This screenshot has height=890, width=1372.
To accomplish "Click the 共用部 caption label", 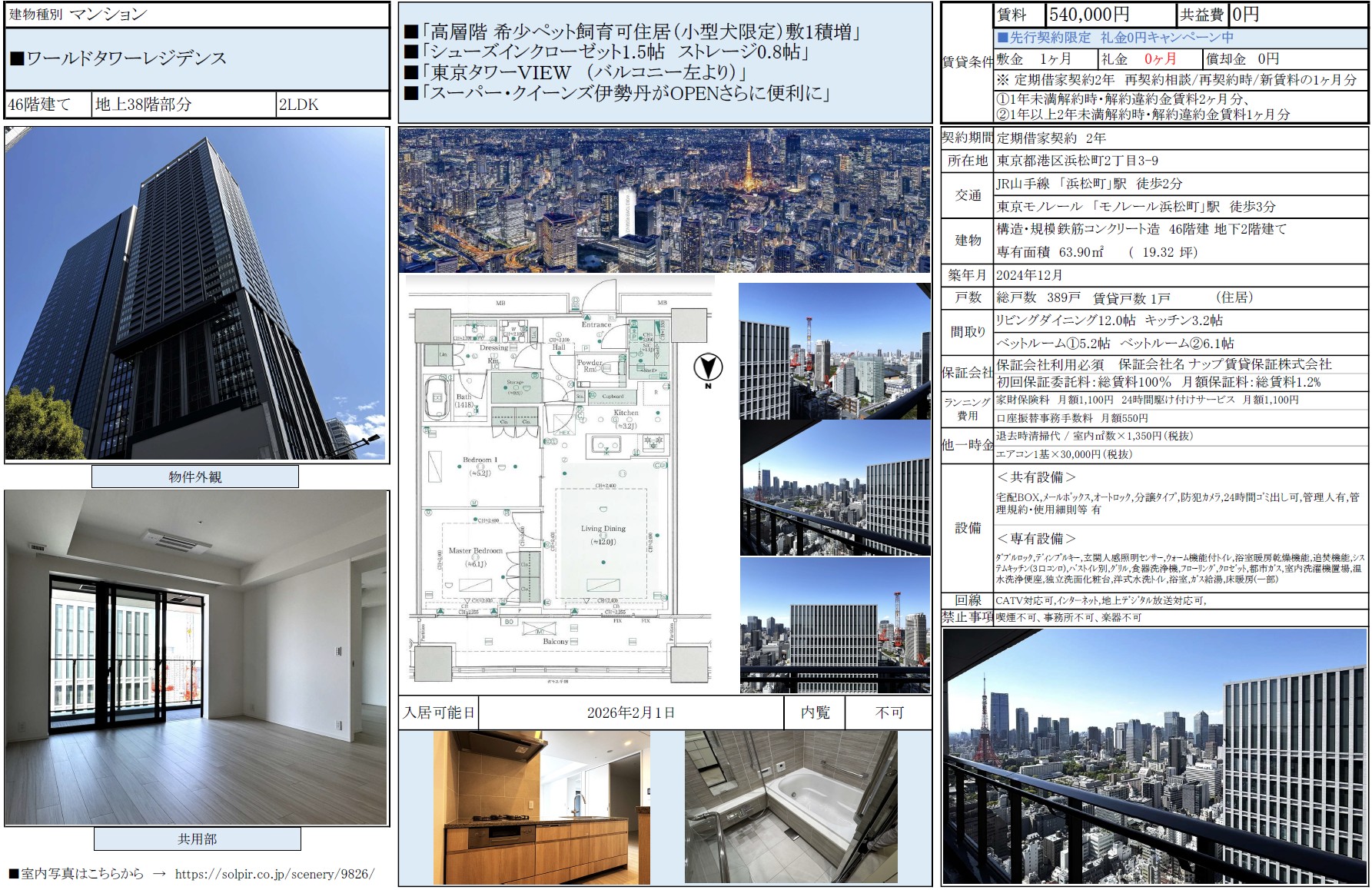I will [197, 839].
